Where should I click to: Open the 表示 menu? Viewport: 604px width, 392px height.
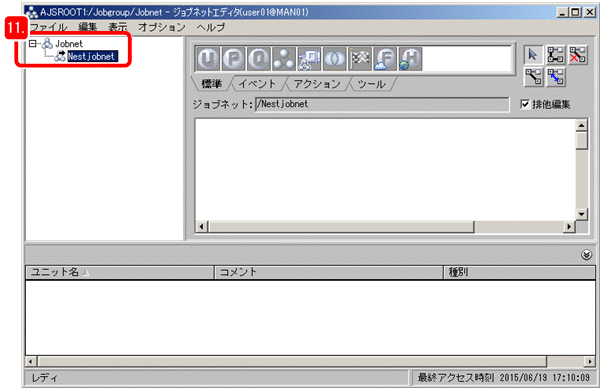(117, 27)
